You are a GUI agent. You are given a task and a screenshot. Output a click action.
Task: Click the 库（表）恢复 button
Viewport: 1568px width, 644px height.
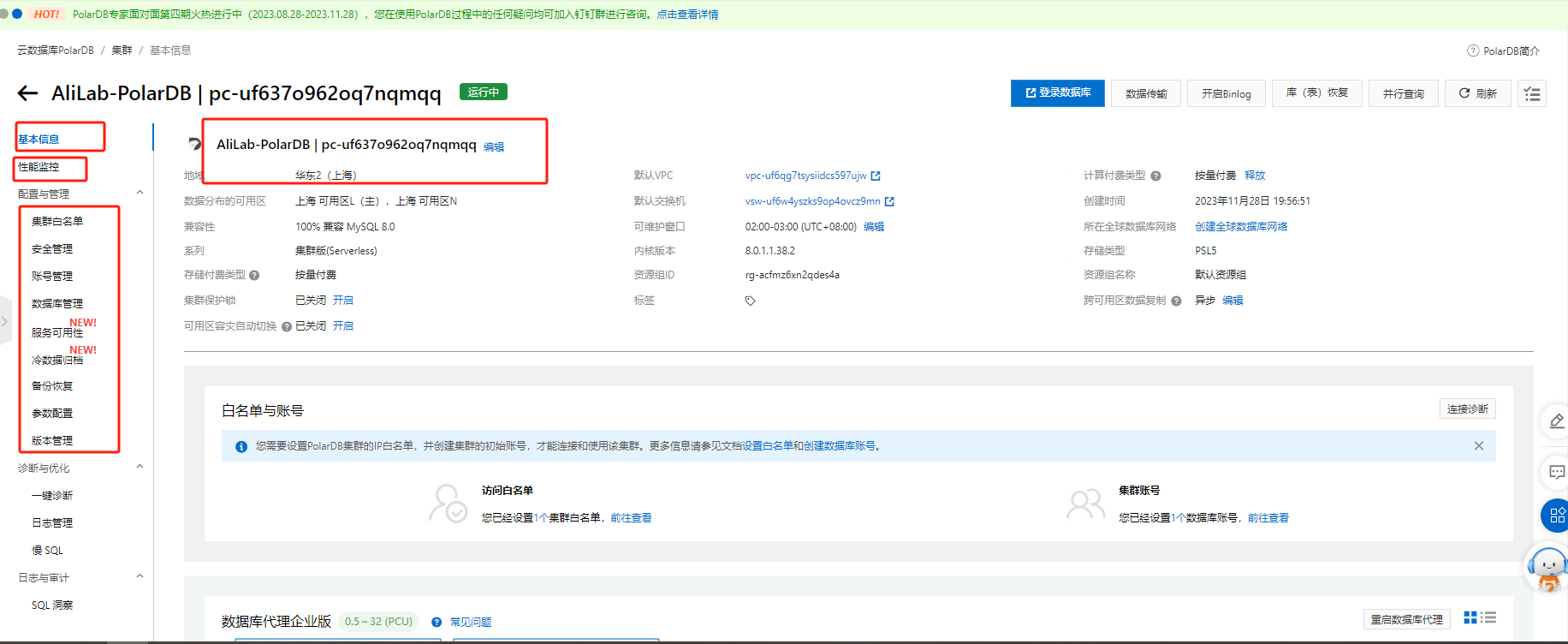point(1317,93)
